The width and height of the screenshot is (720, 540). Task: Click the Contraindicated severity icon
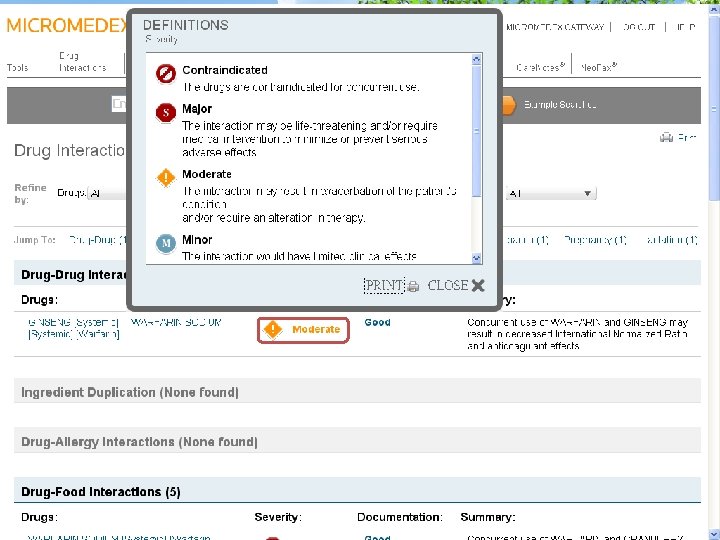tap(166, 73)
